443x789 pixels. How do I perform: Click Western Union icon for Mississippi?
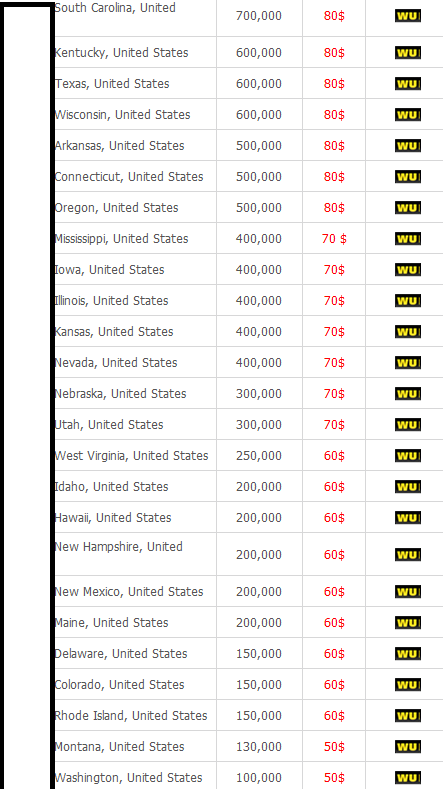(x=408, y=239)
